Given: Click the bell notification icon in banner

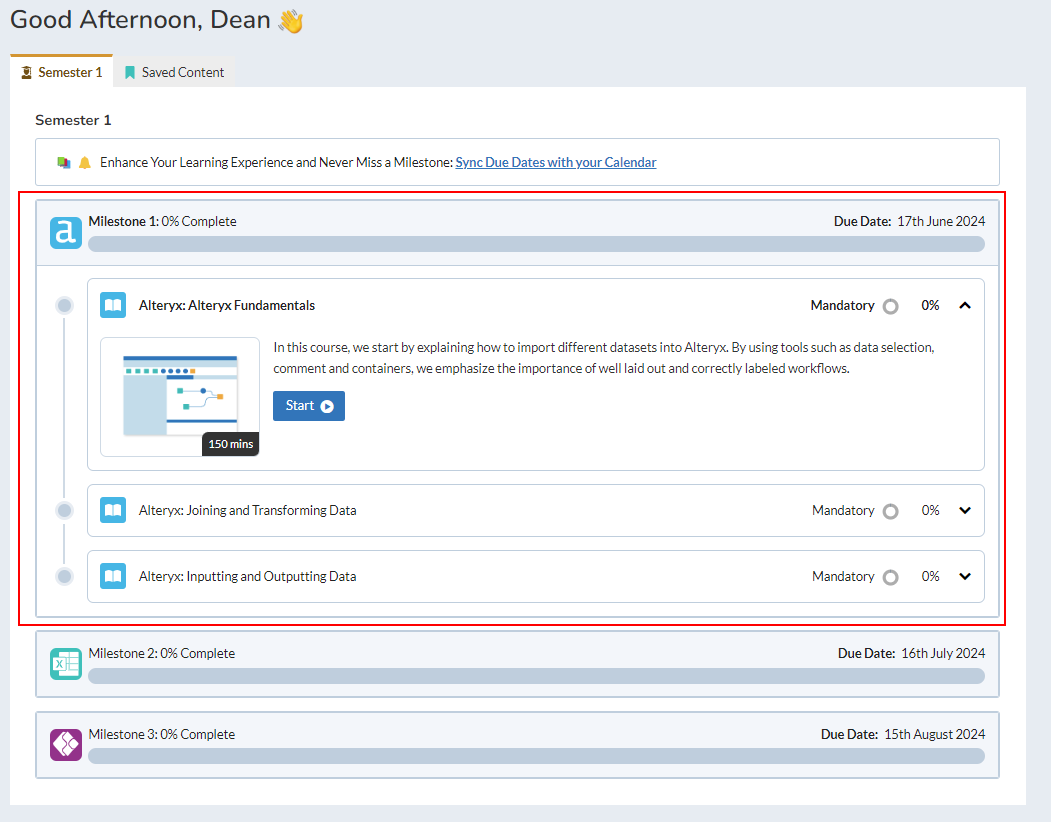Looking at the screenshot, I should 85,162.
